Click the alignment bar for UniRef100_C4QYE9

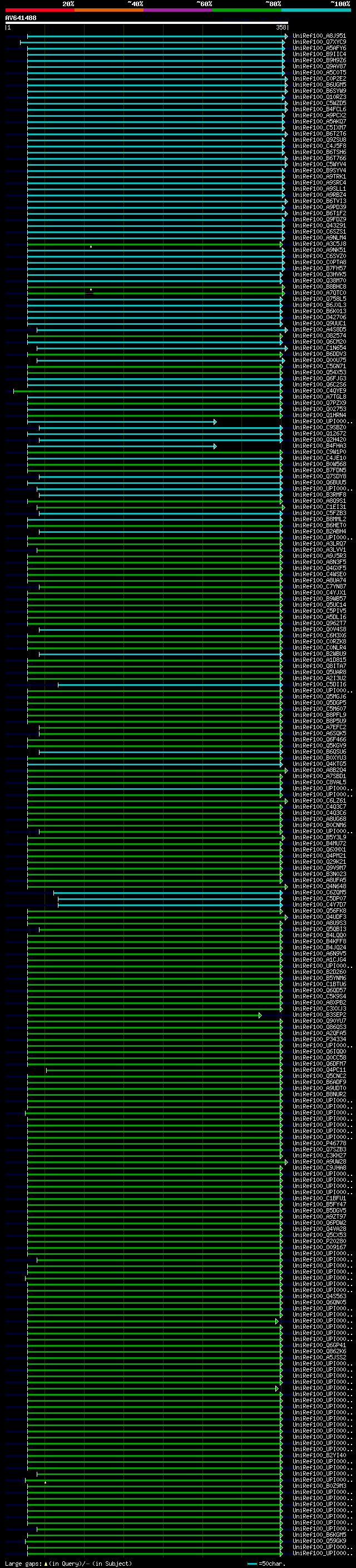pos(148,392)
